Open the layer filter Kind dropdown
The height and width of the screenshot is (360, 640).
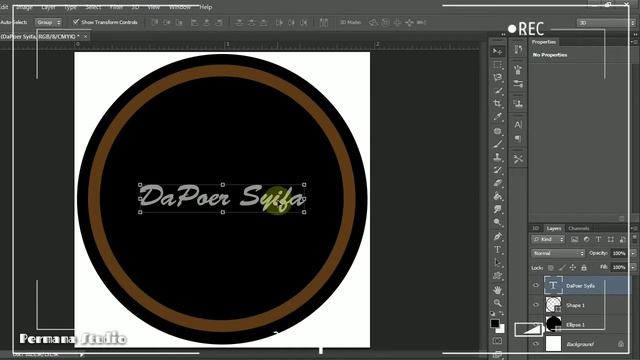(548, 240)
